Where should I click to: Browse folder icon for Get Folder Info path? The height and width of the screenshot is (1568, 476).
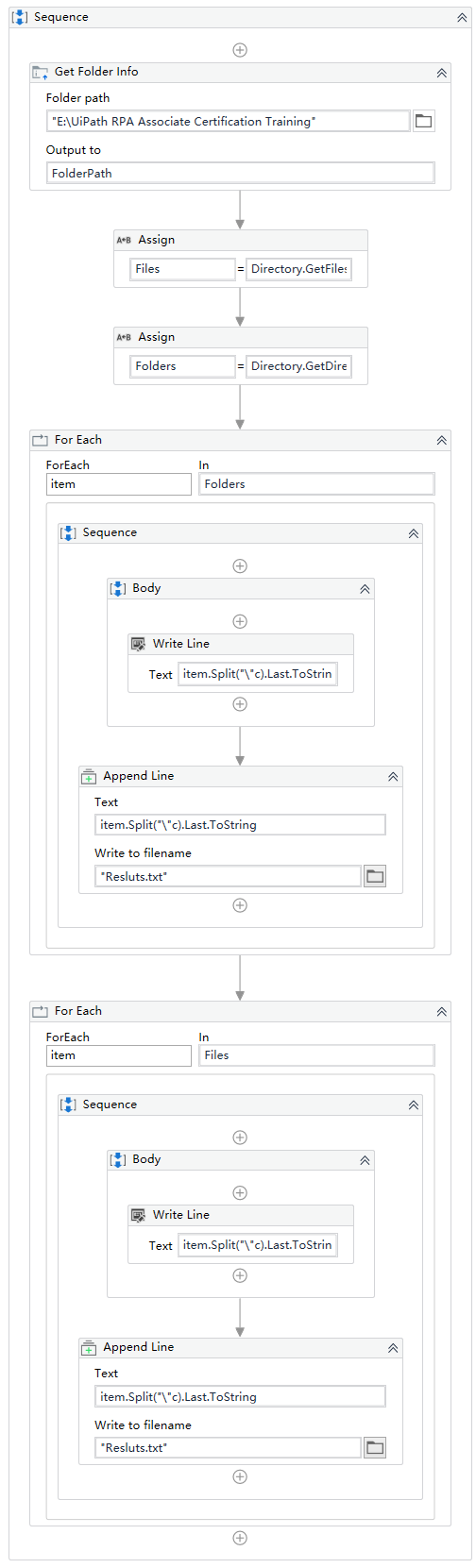[423, 121]
